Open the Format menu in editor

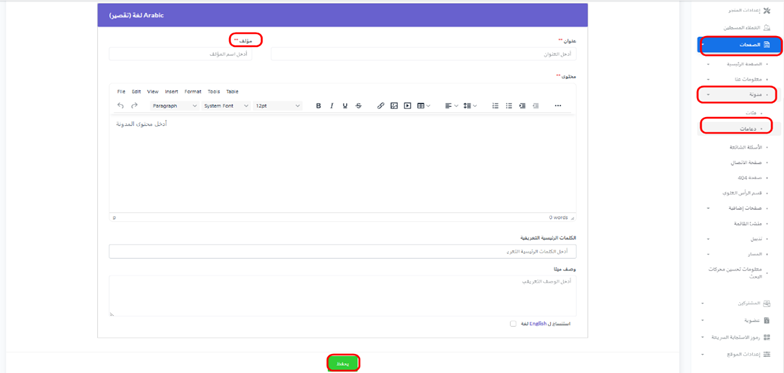(193, 92)
